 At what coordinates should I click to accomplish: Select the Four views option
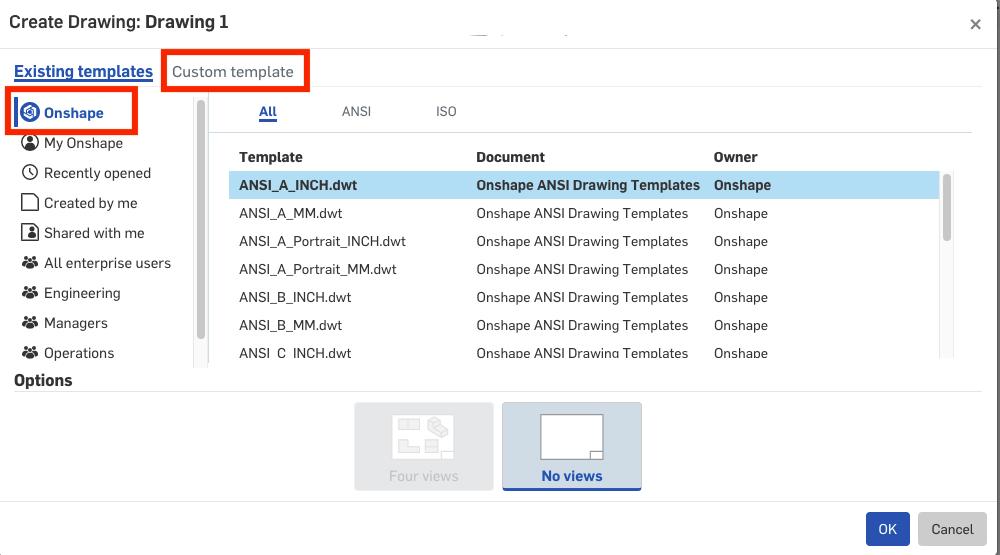pyautogui.click(x=424, y=446)
